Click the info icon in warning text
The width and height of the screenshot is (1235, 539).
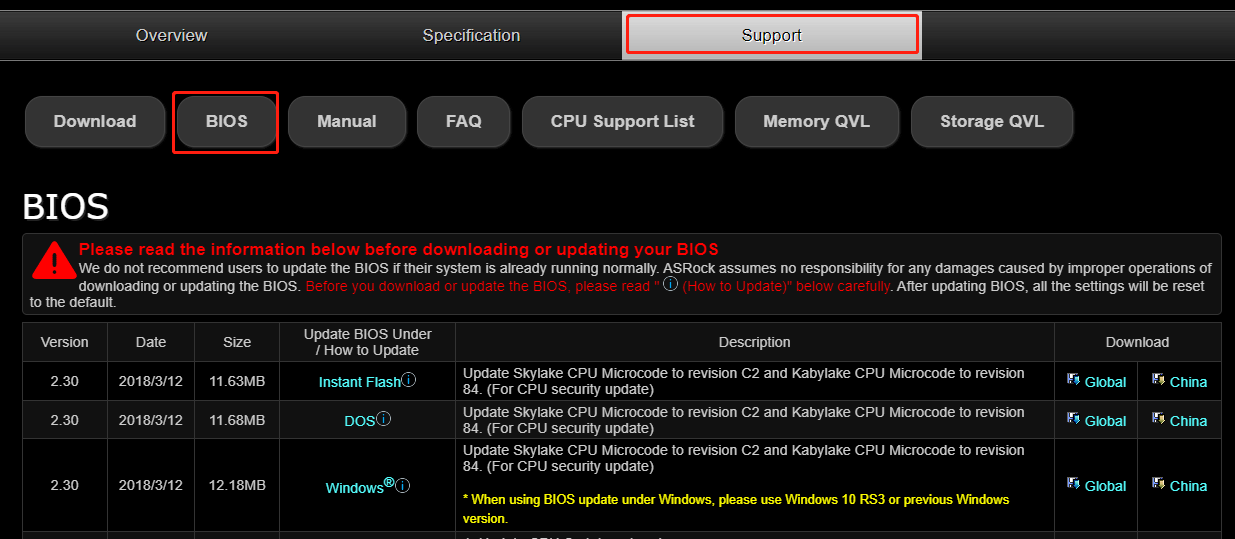click(670, 284)
